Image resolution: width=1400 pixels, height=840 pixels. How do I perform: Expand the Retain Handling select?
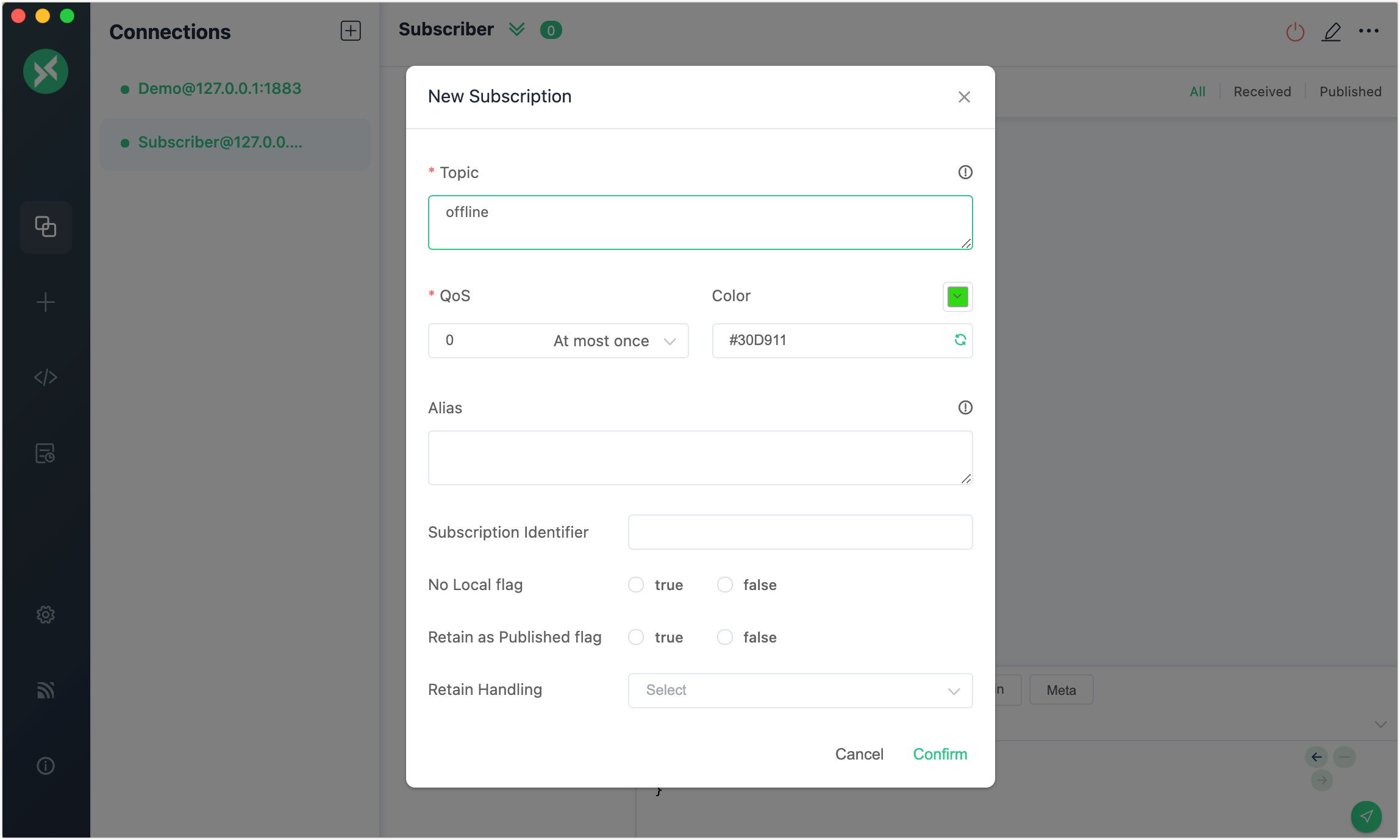coord(799,690)
